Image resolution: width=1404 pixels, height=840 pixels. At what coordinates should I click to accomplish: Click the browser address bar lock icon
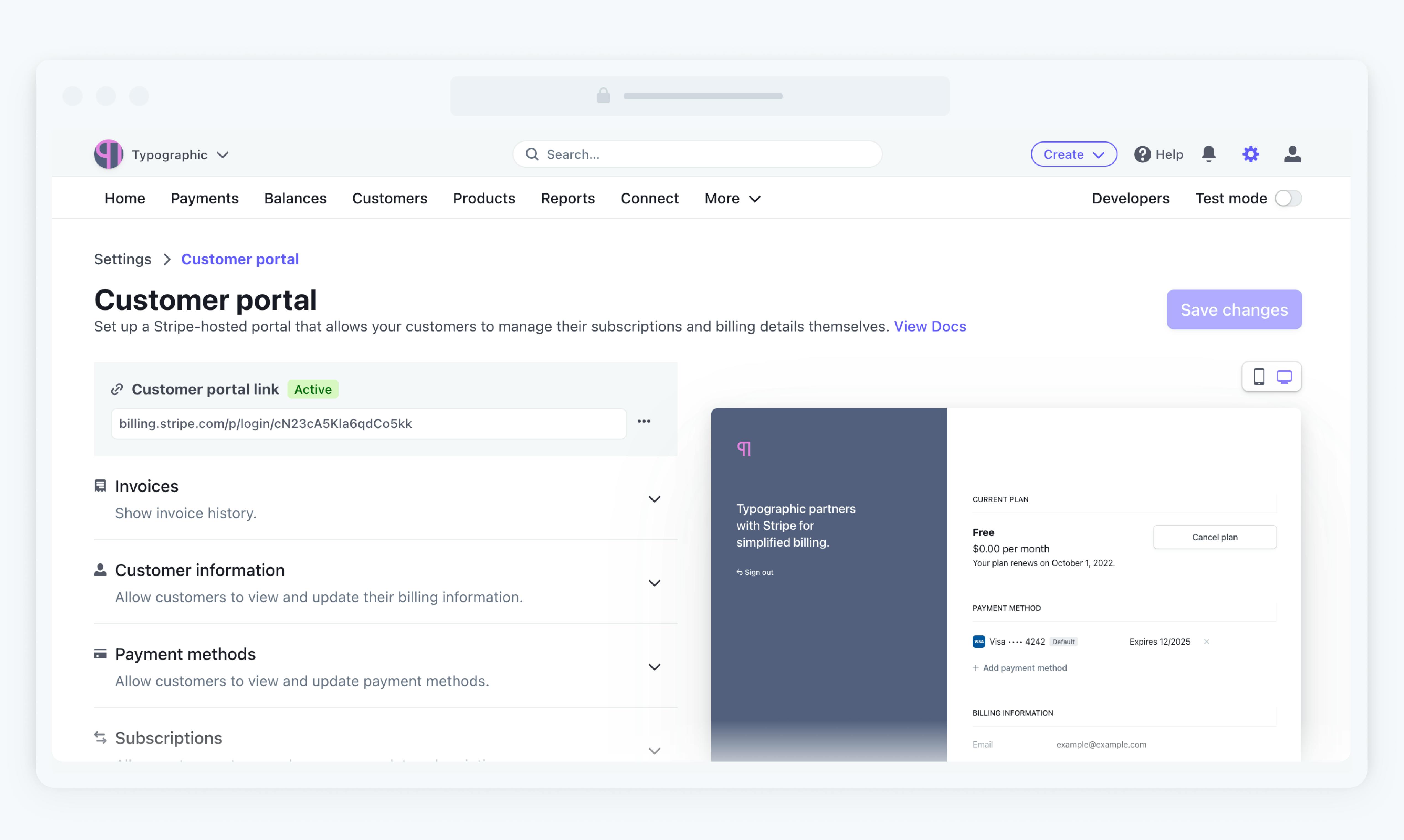604,95
